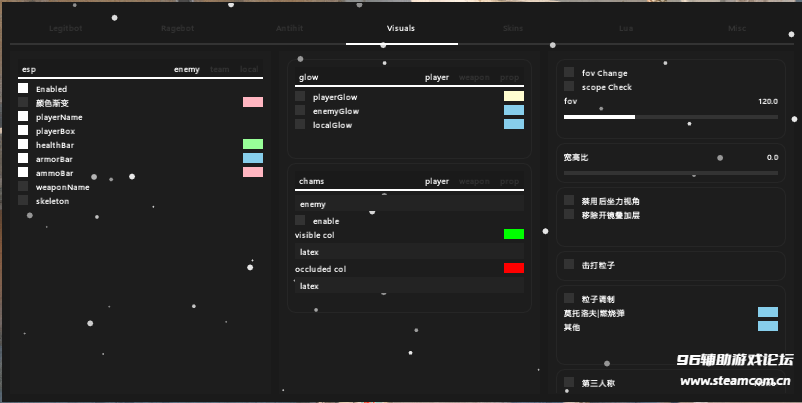Tick the chams enable checkbox
Image resolution: width=802 pixels, height=403 pixels.
tap(300, 220)
